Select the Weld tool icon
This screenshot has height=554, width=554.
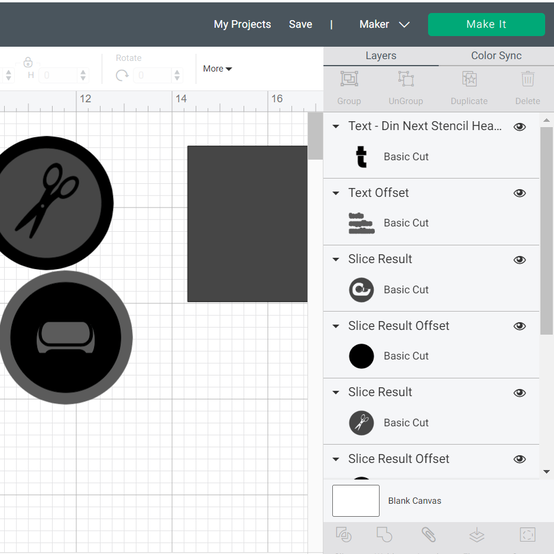pos(384,534)
